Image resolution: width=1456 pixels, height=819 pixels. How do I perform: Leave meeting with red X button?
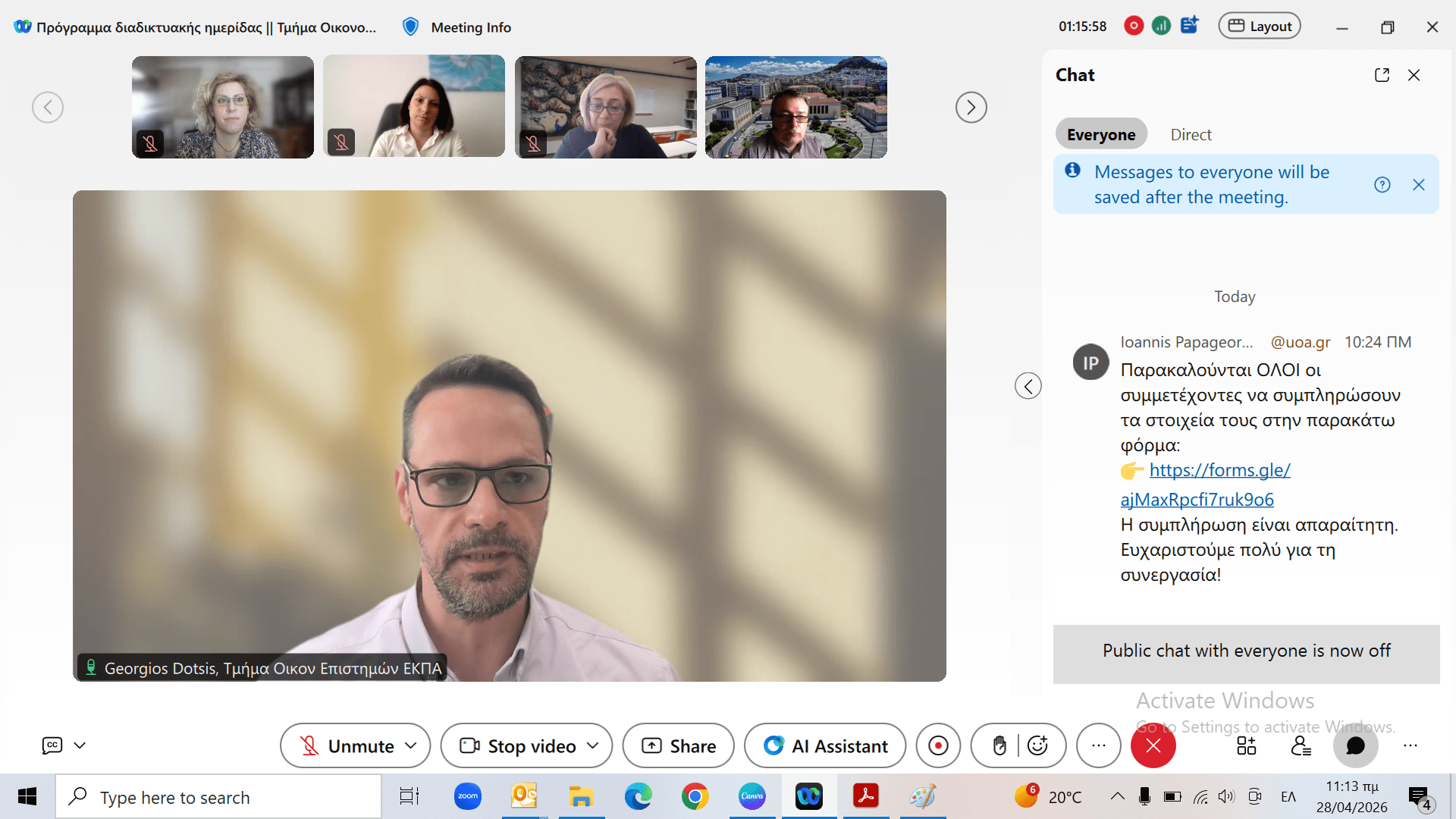1153,746
